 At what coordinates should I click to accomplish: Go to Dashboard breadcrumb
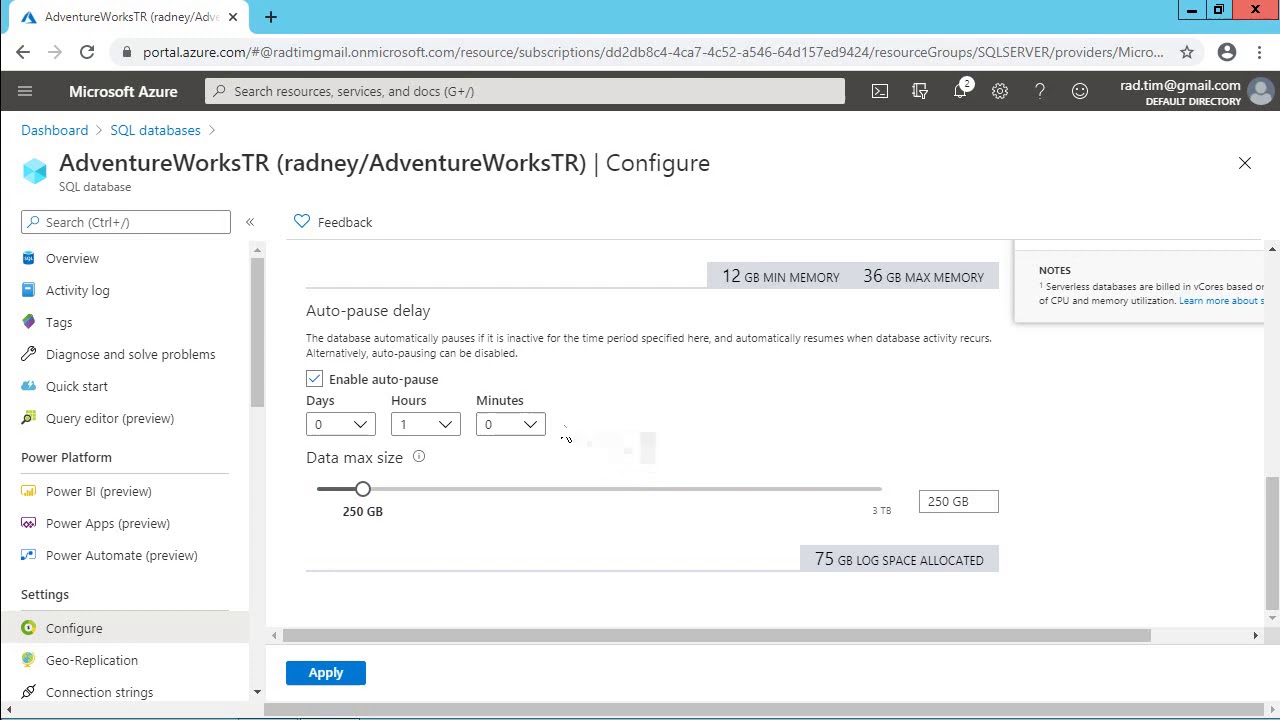pyautogui.click(x=55, y=130)
